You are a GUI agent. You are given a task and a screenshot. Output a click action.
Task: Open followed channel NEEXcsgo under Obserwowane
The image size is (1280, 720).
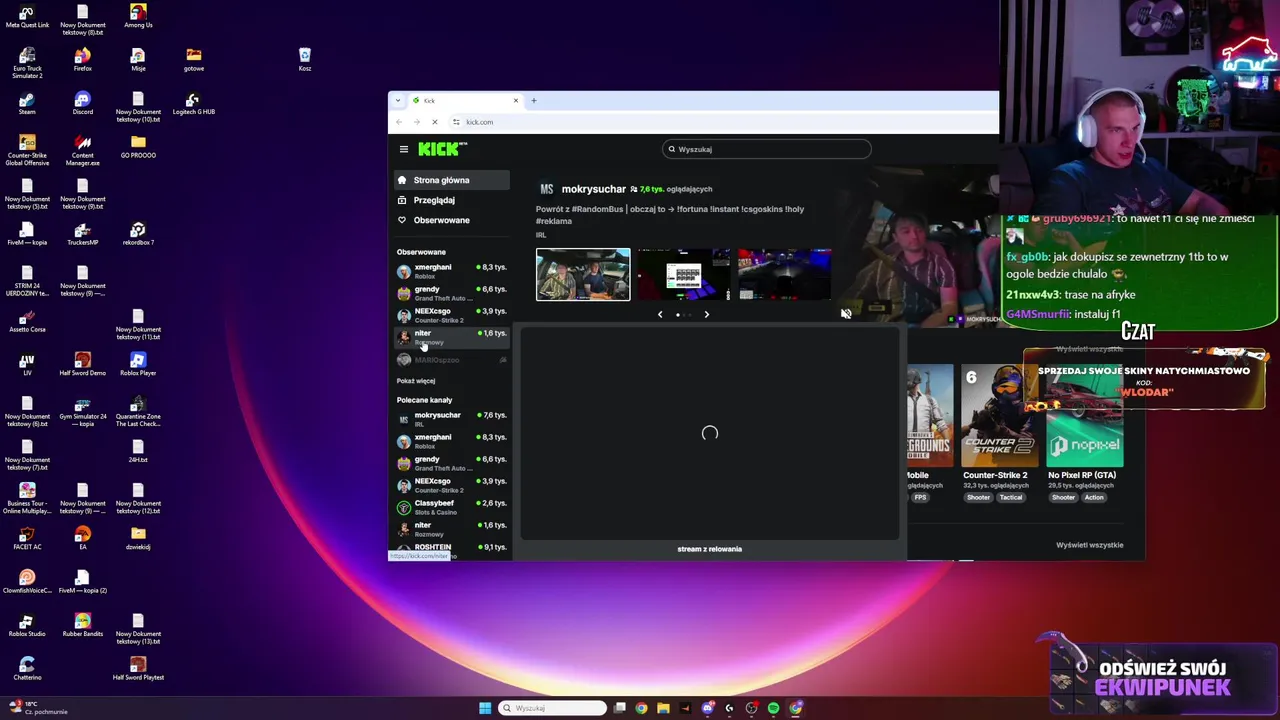click(451, 315)
